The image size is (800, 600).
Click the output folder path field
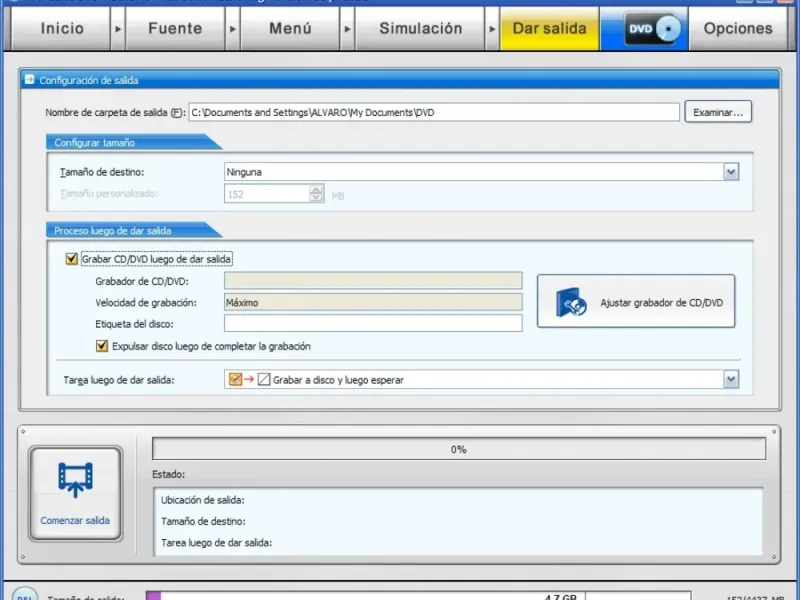click(434, 112)
